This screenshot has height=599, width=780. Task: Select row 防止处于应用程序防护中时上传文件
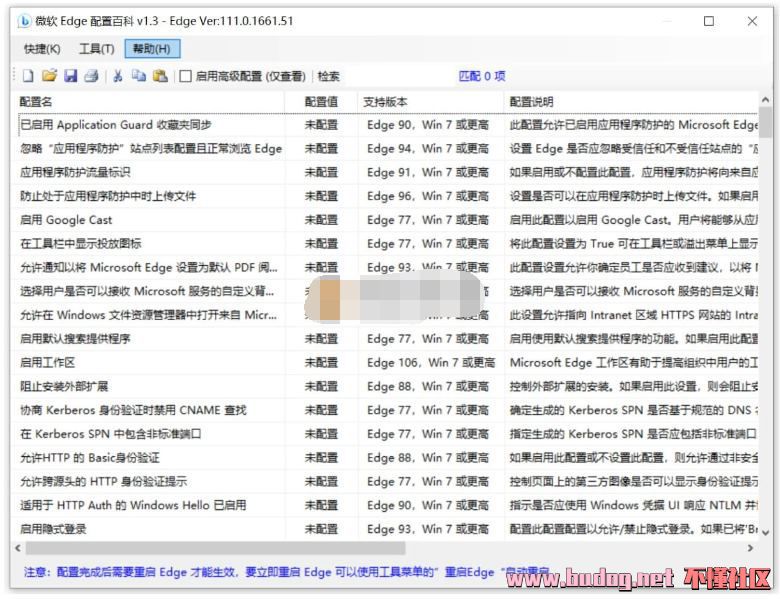point(386,197)
